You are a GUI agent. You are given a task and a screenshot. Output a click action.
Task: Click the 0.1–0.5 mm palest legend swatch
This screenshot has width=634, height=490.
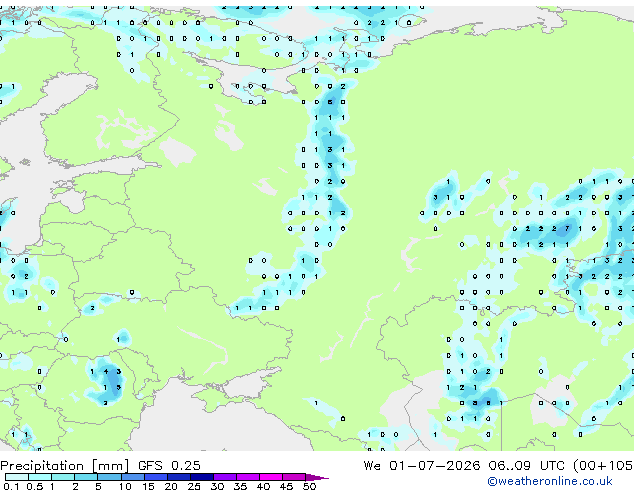[17, 477]
